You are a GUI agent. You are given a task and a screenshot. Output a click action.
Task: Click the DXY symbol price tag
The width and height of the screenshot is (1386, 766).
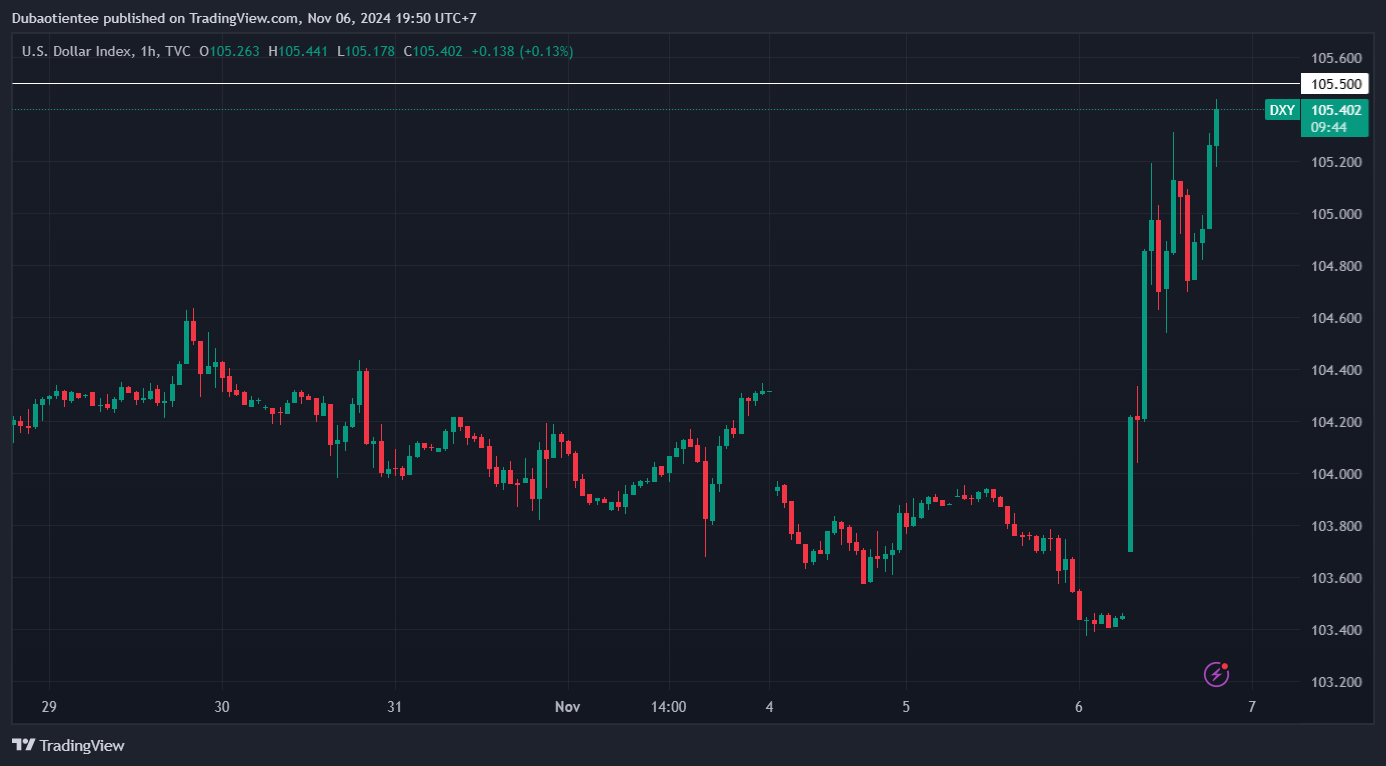click(x=1281, y=110)
